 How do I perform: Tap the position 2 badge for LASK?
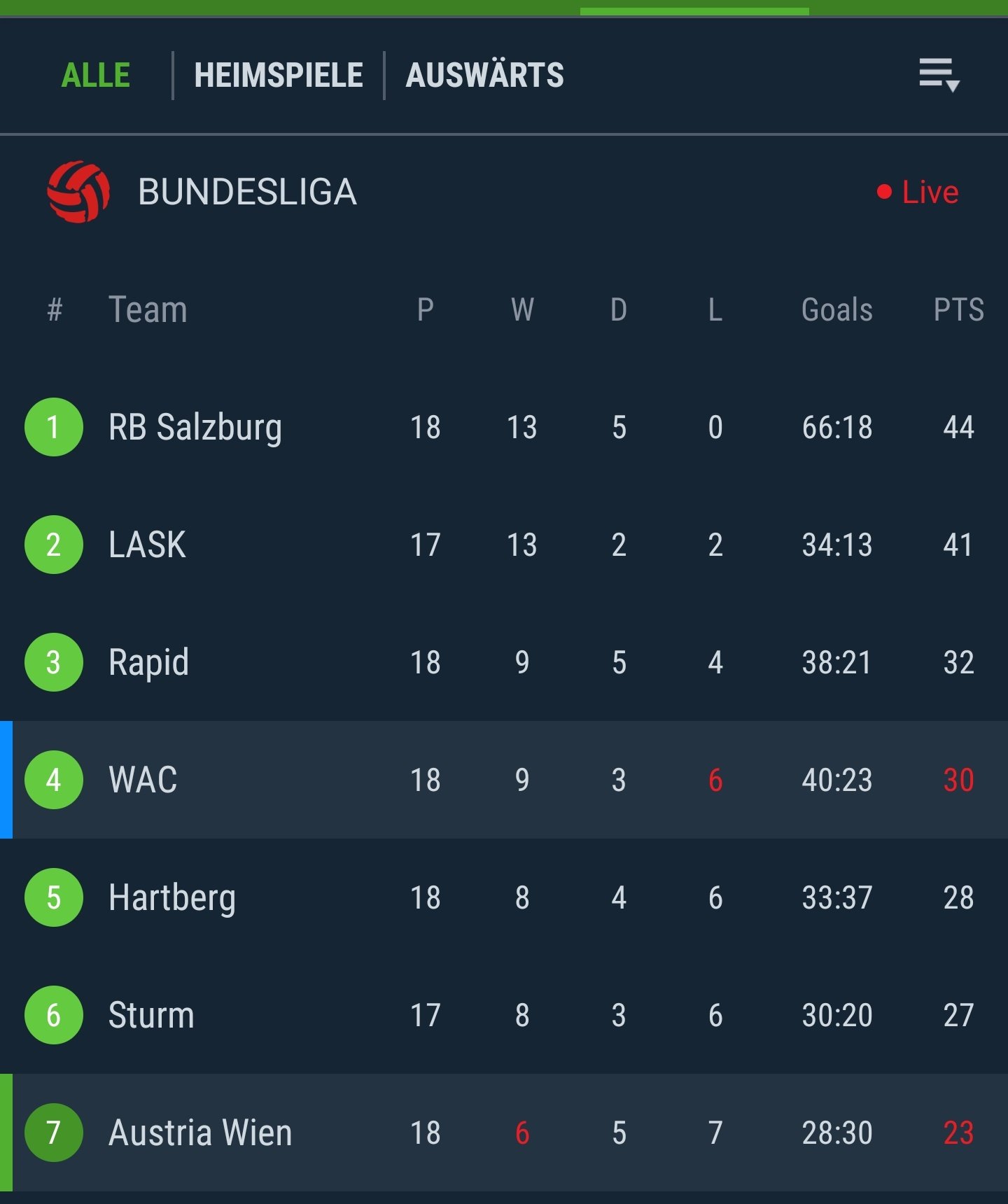coord(54,545)
